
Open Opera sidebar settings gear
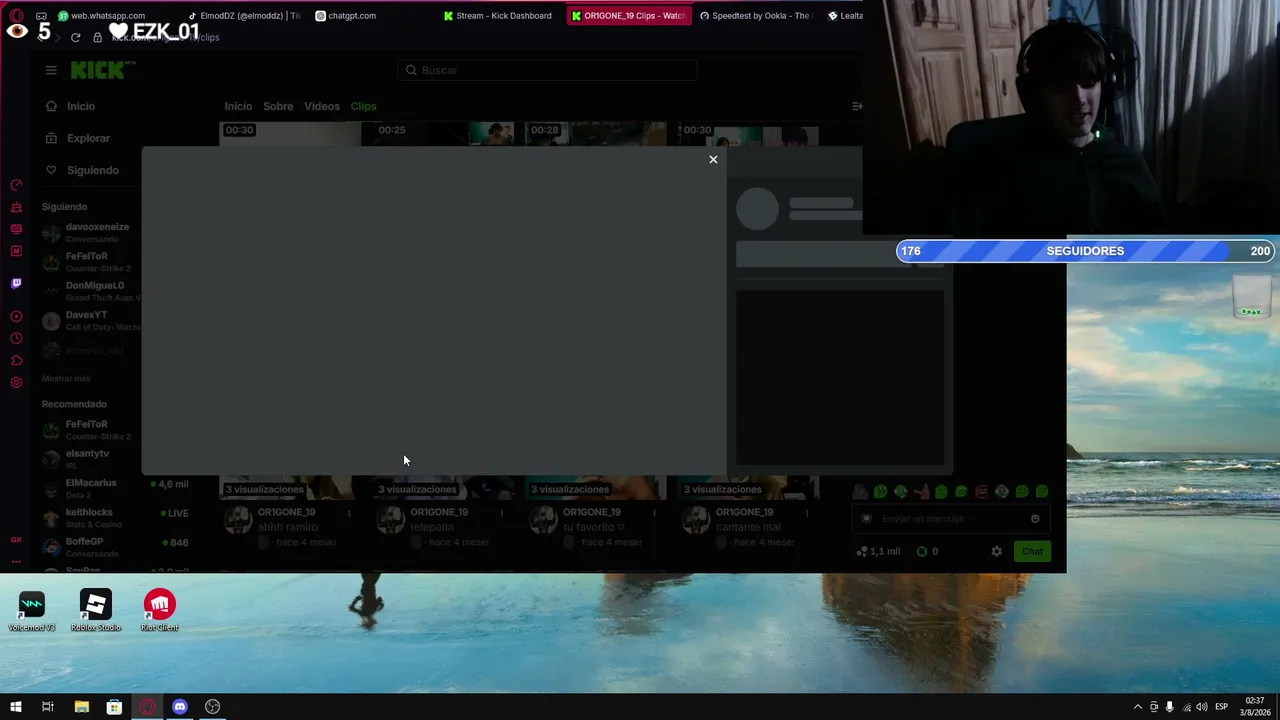16,382
